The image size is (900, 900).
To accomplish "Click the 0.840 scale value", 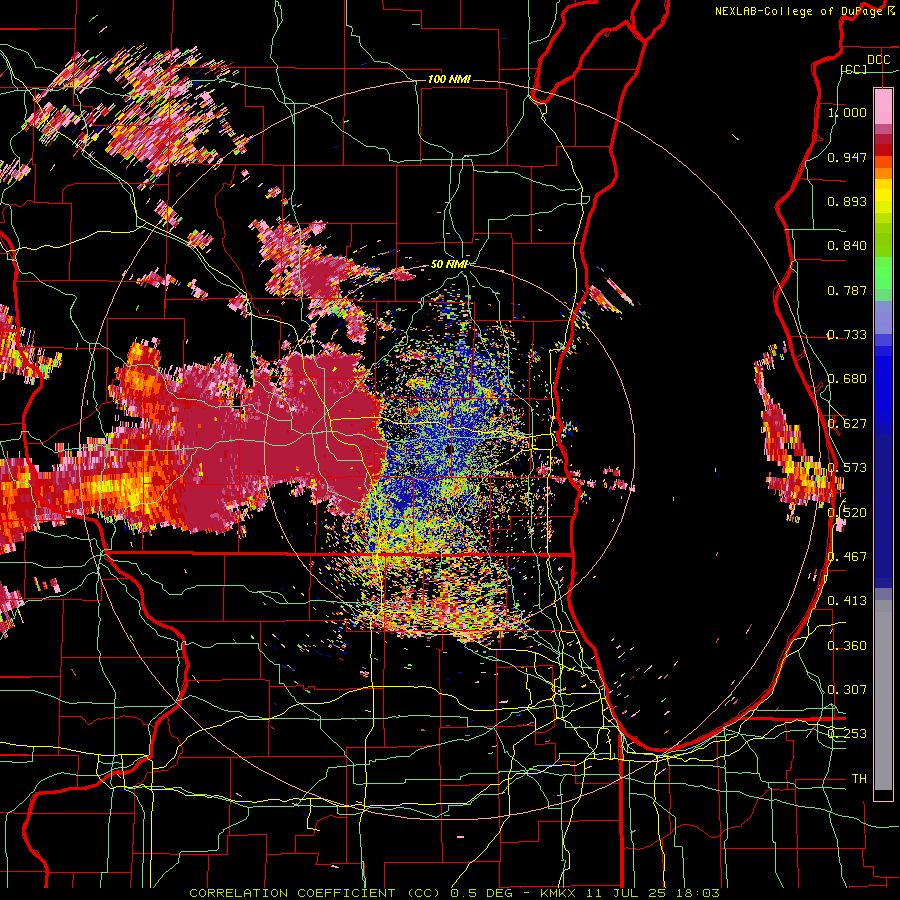I will pos(847,246).
